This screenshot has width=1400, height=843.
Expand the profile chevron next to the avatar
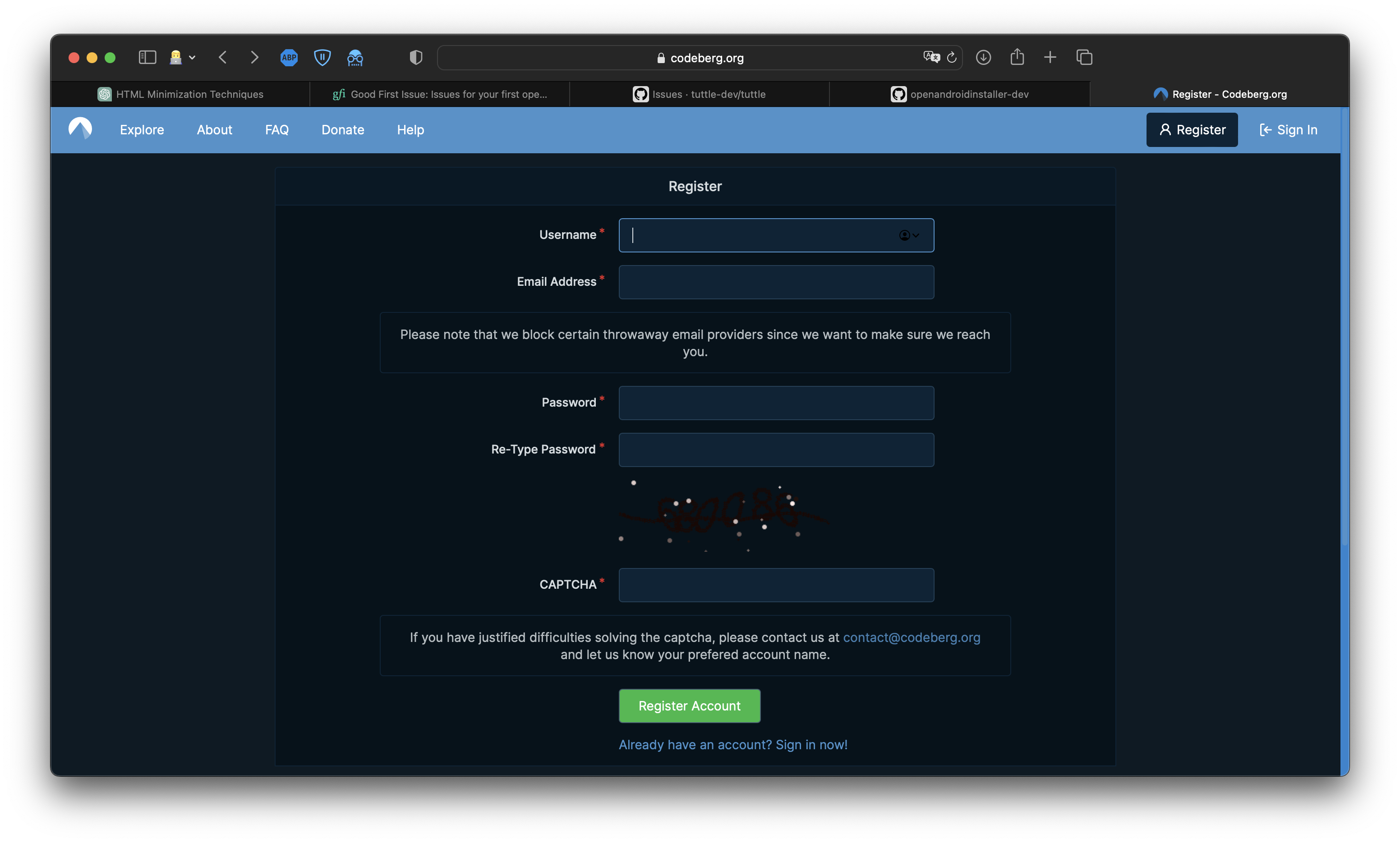pos(192,57)
